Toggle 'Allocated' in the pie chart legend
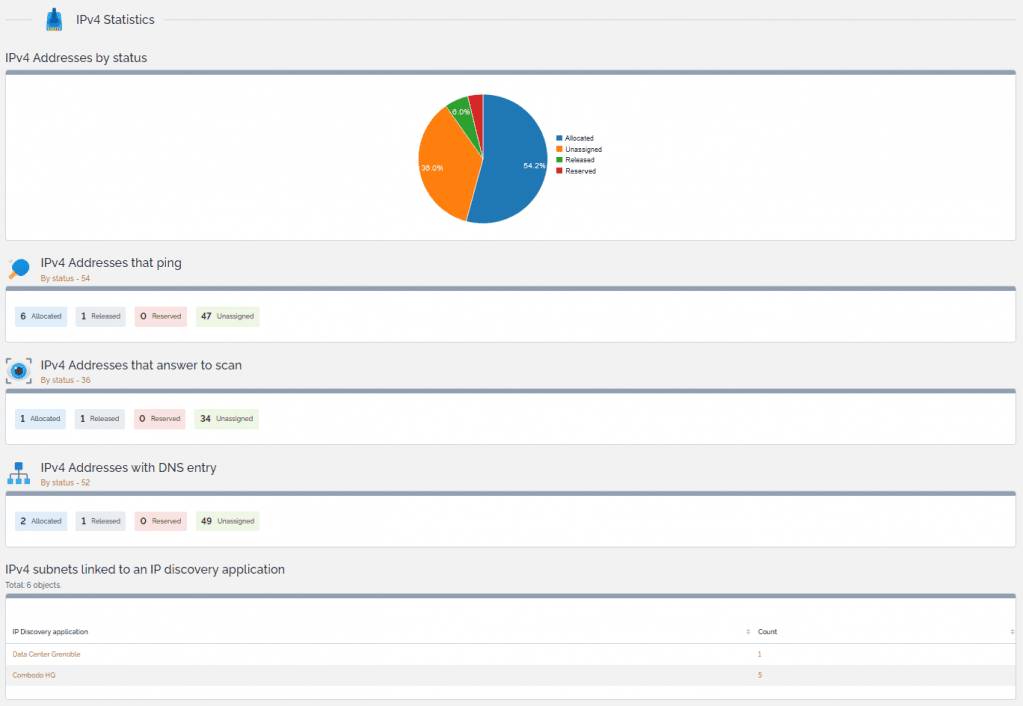The height and width of the screenshot is (706, 1023). [x=578, y=138]
